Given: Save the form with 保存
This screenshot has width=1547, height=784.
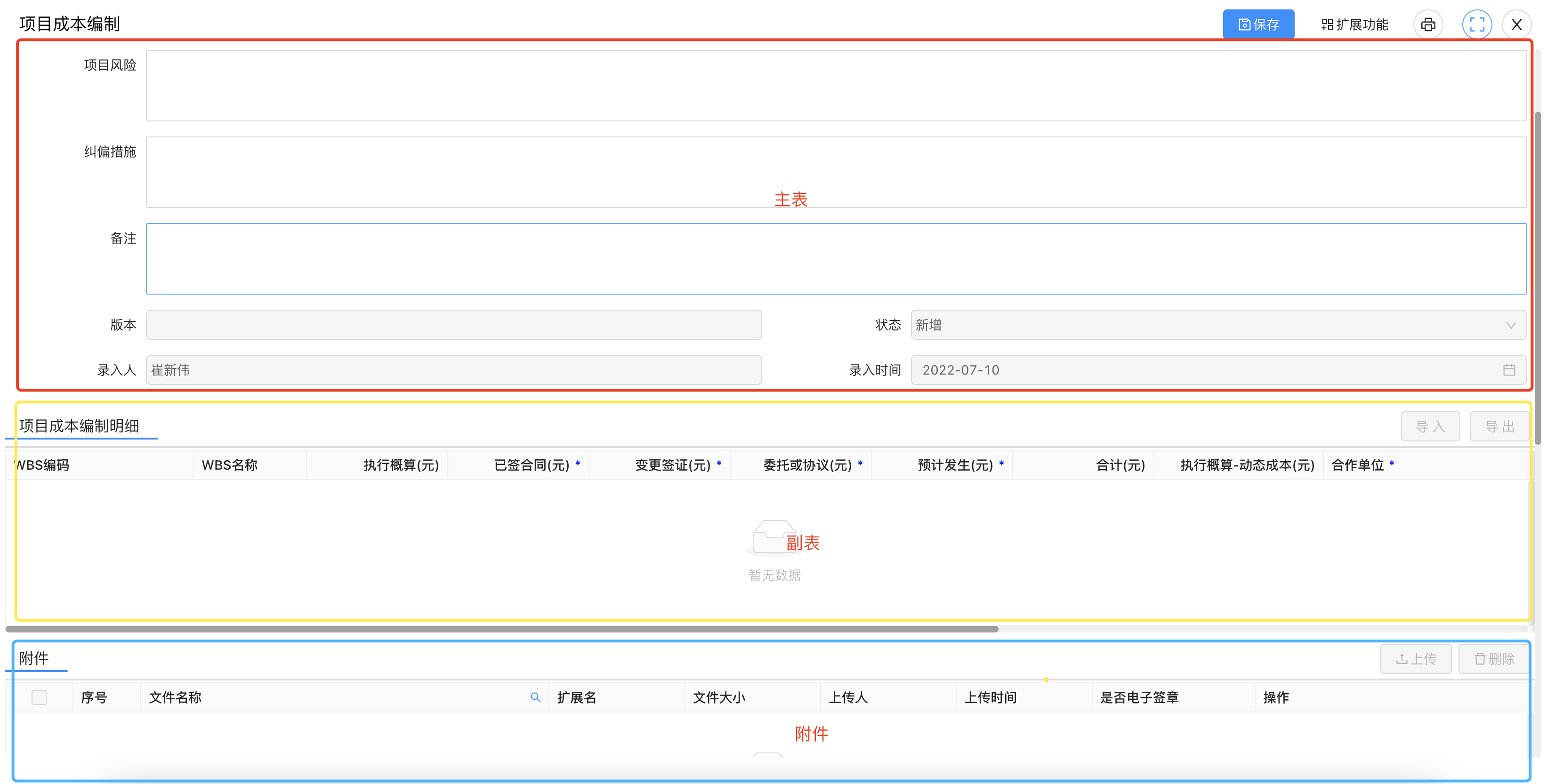Looking at the screenshot, I should (x=1259, y=24).
